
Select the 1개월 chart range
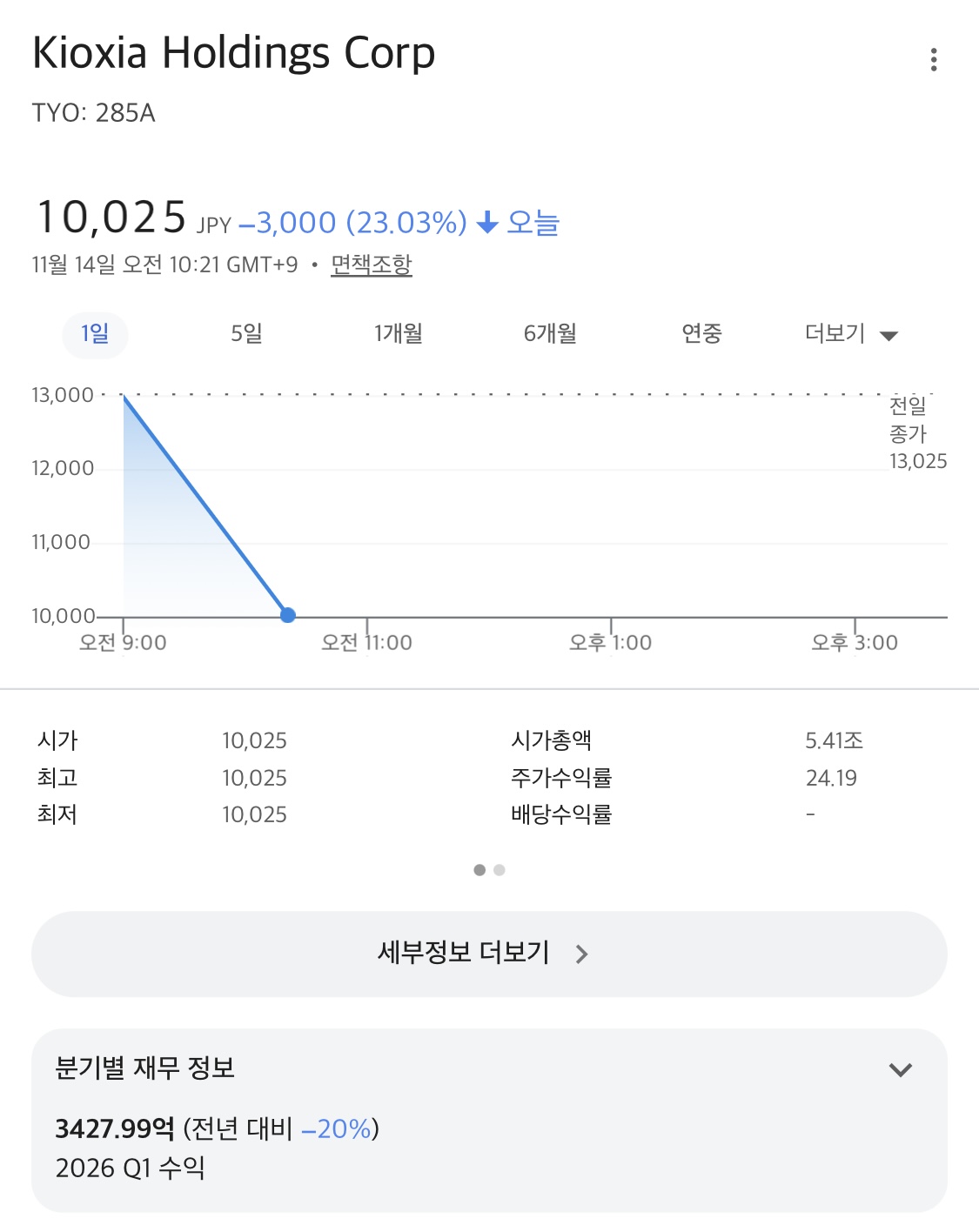coord(399,334)
